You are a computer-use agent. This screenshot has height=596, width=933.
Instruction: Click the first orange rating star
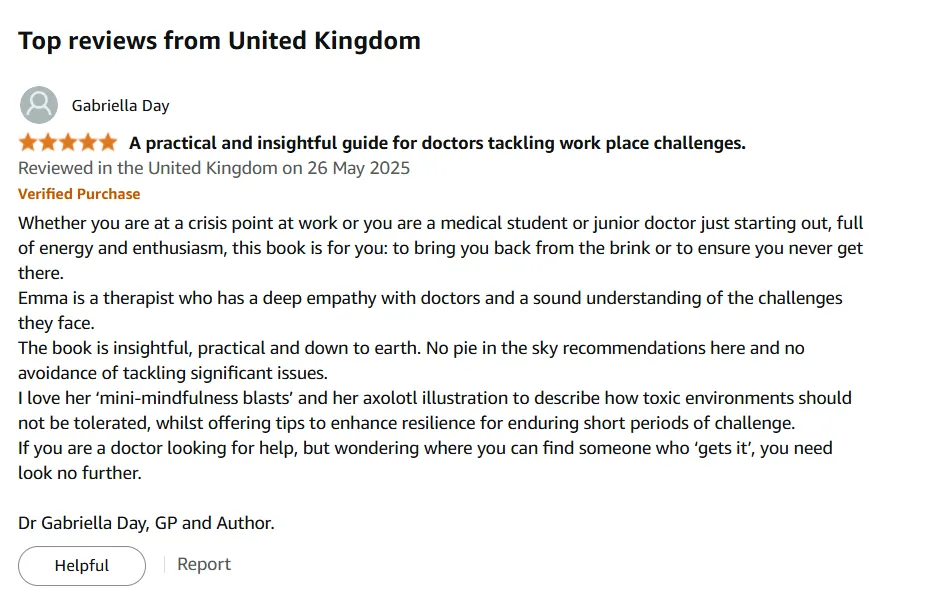[28, 143]
